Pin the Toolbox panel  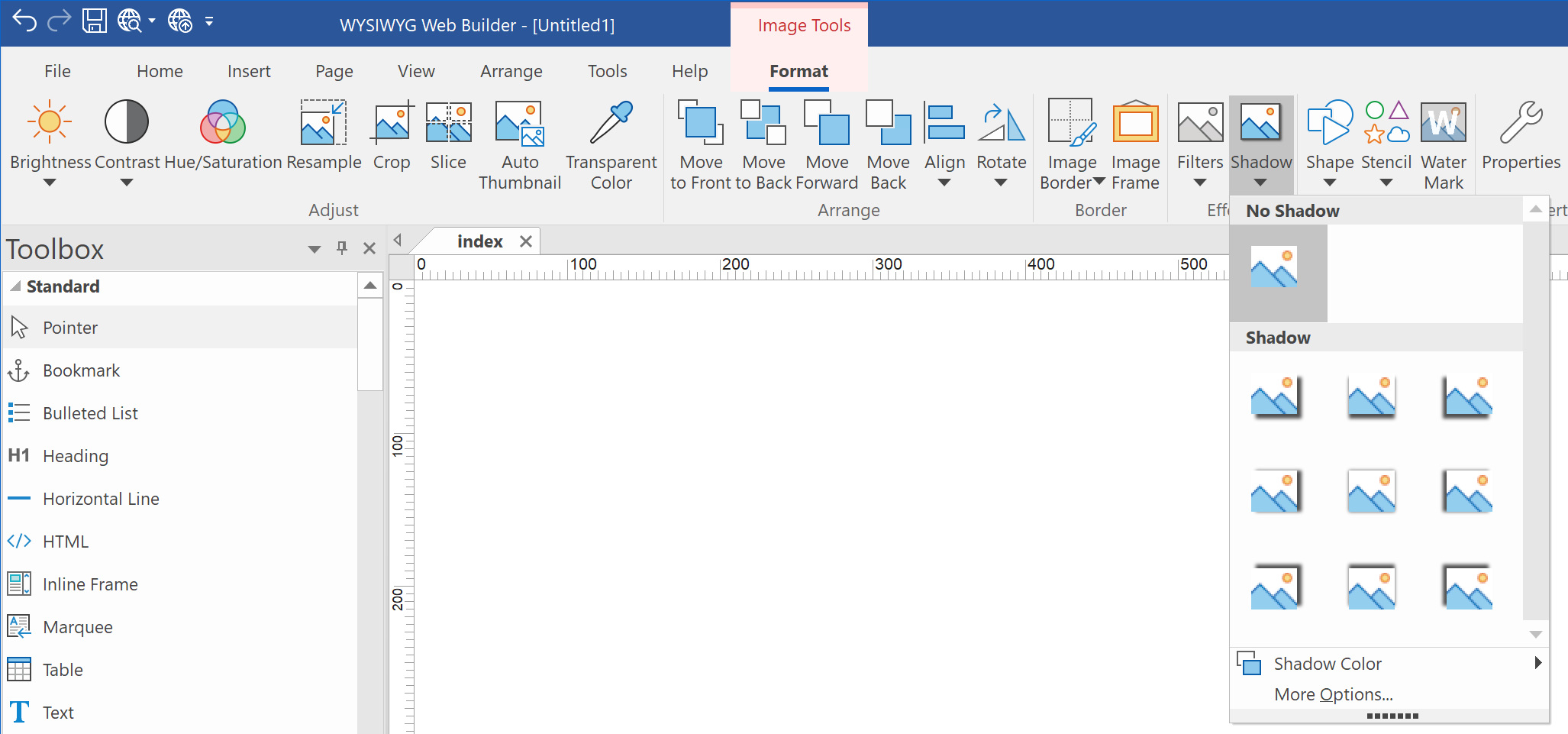pos(342,248)
